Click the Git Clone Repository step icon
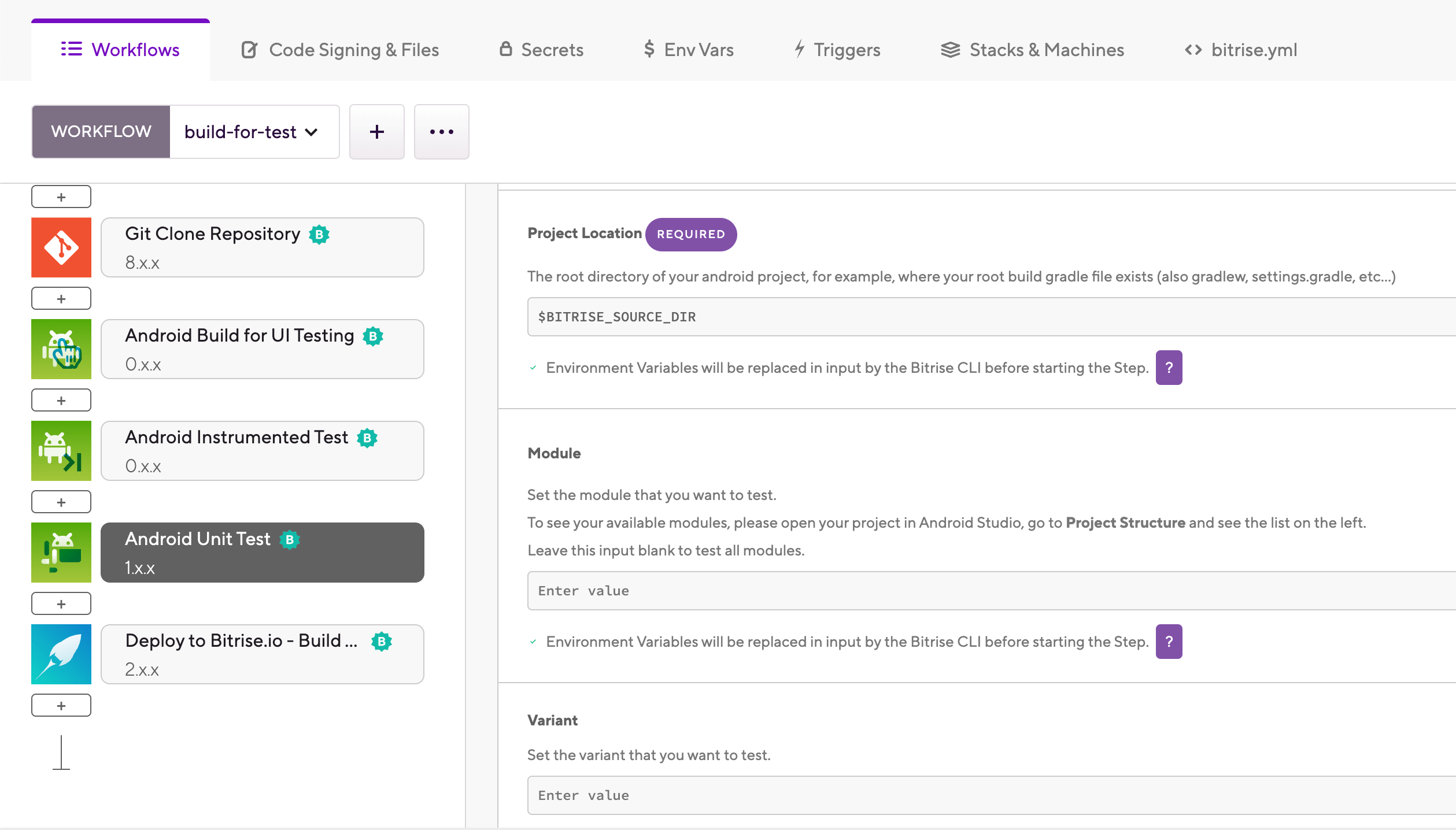The width and height of the screenshot is (1456, 830). tap(61, 247)
